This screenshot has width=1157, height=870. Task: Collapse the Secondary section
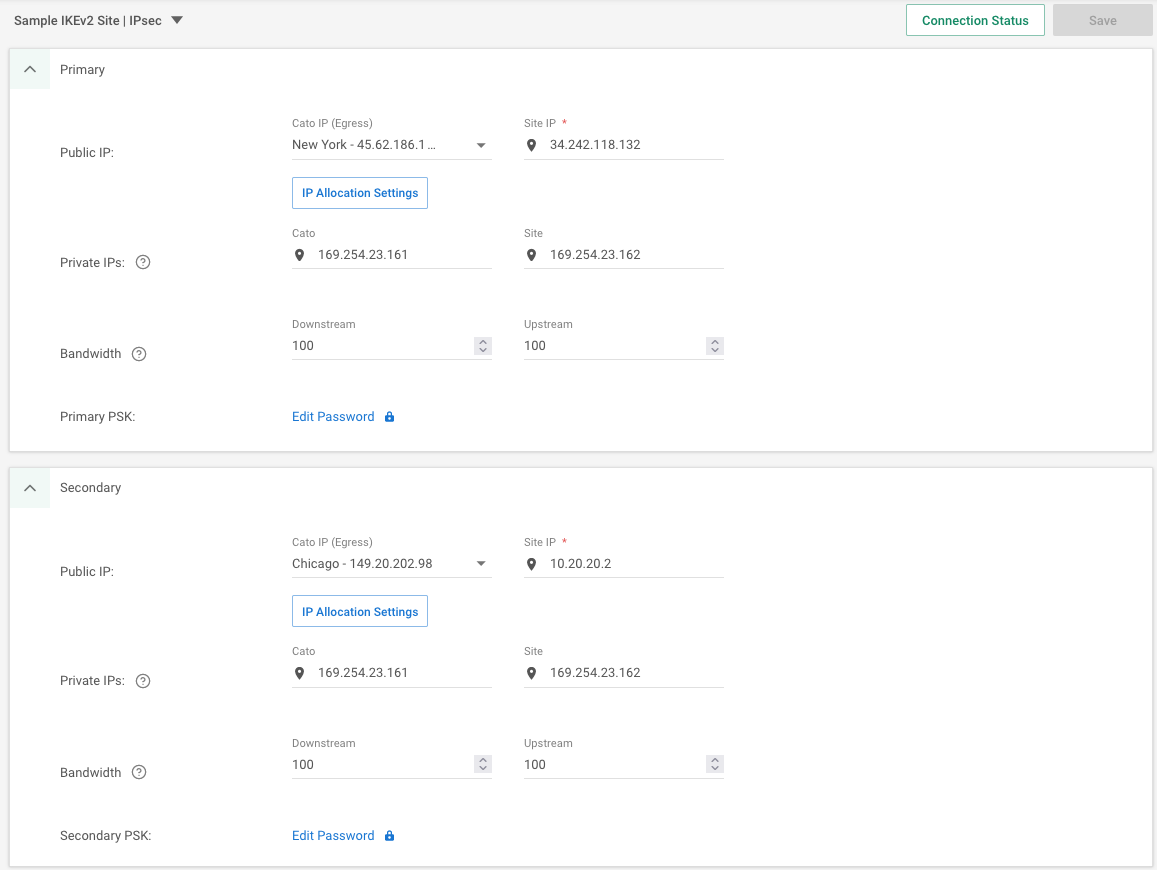[x=29, y=487]
